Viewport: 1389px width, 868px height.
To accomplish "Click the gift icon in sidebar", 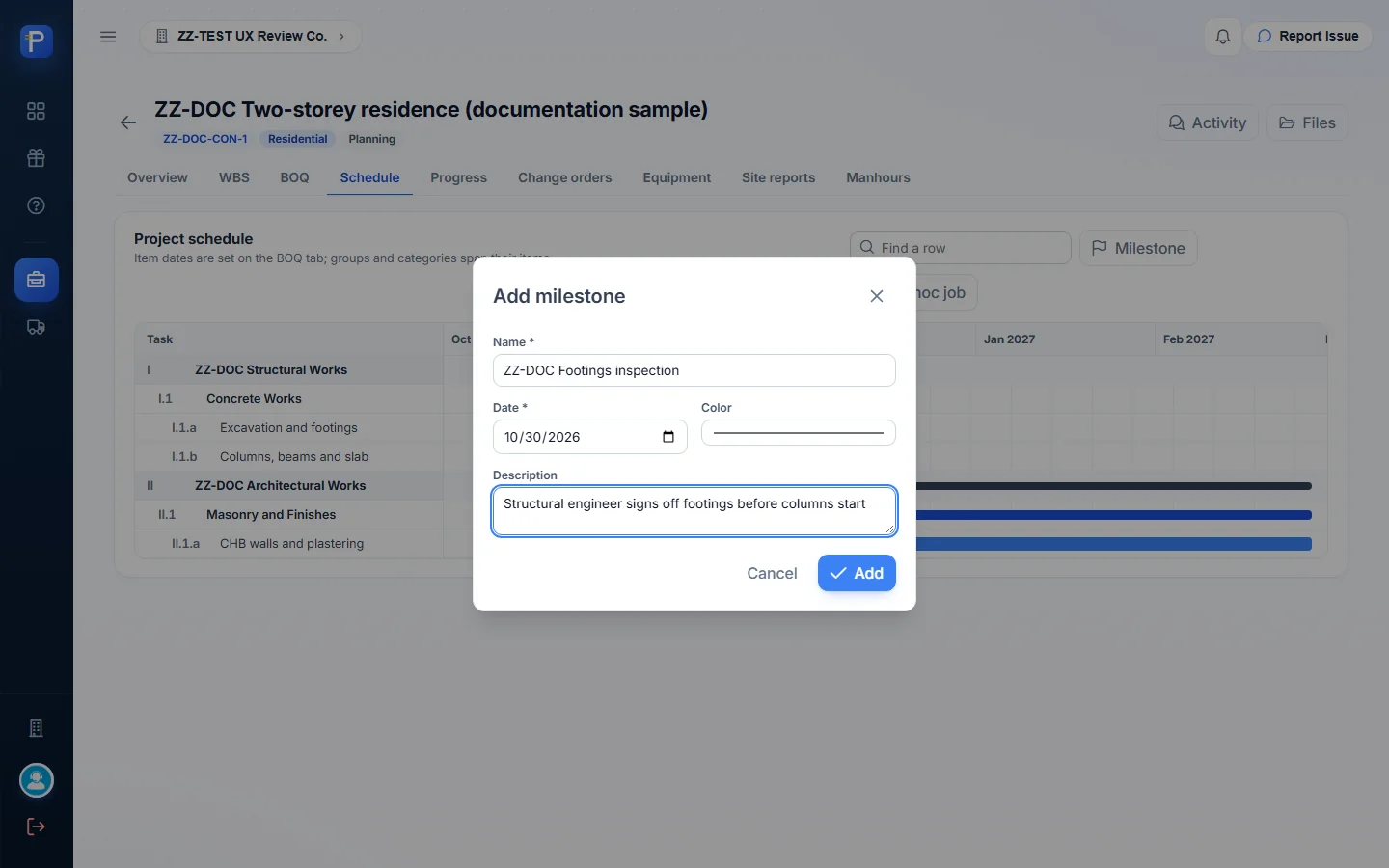I will [36, 158].
